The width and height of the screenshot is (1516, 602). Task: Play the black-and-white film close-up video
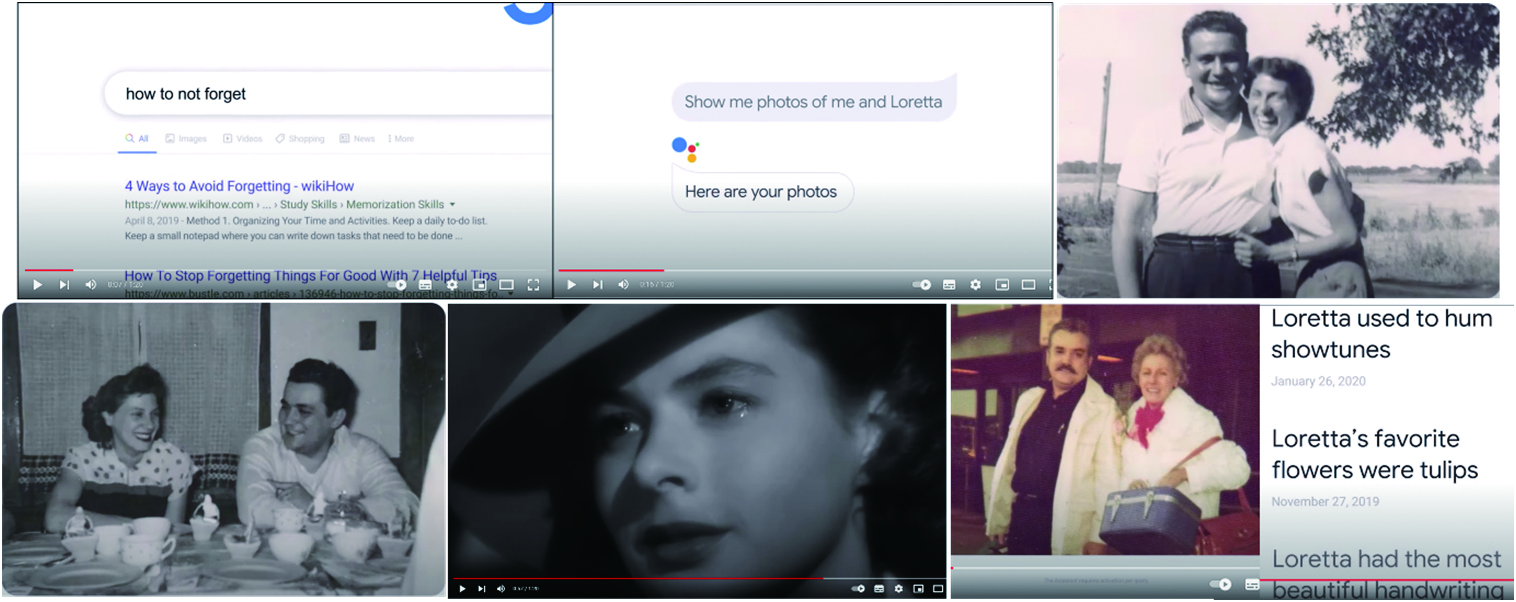point(462,588)
